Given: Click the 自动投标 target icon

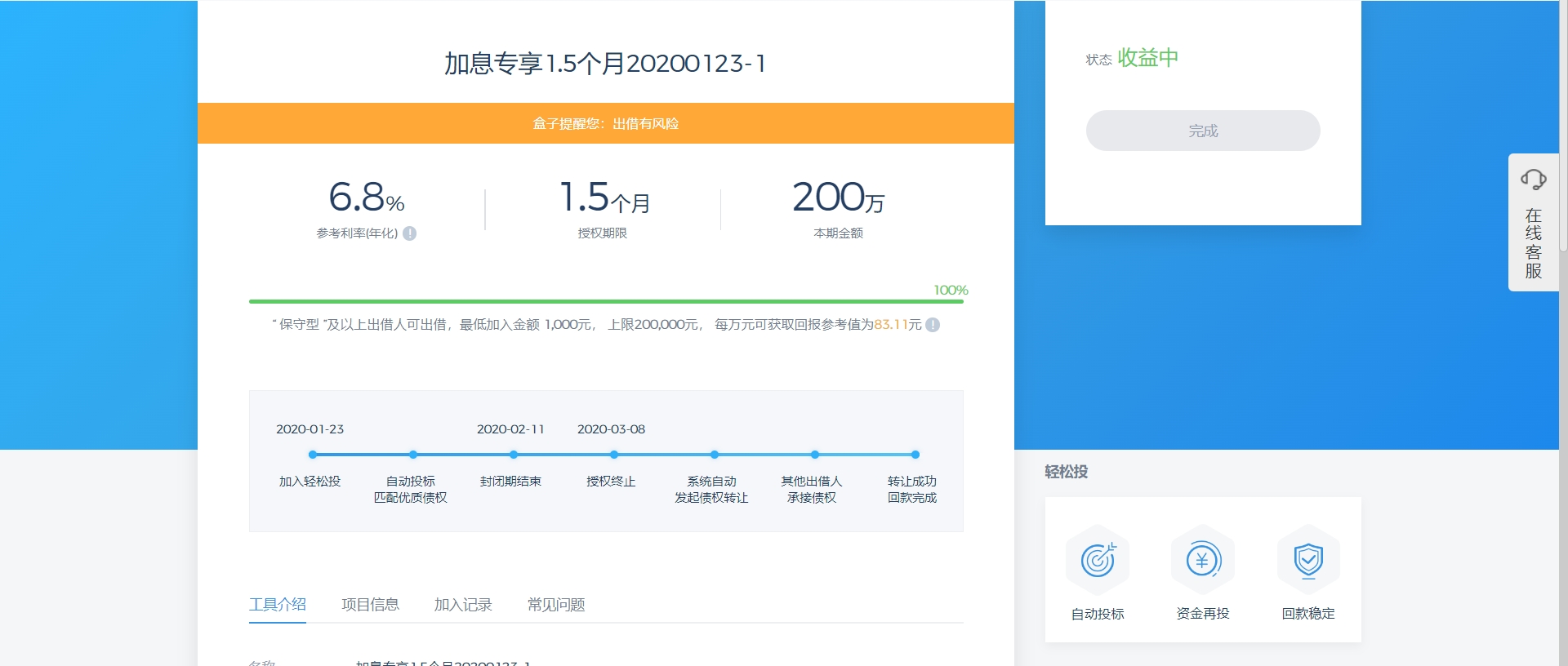Looking at the screenshot, I should (x=1098, y=560).
